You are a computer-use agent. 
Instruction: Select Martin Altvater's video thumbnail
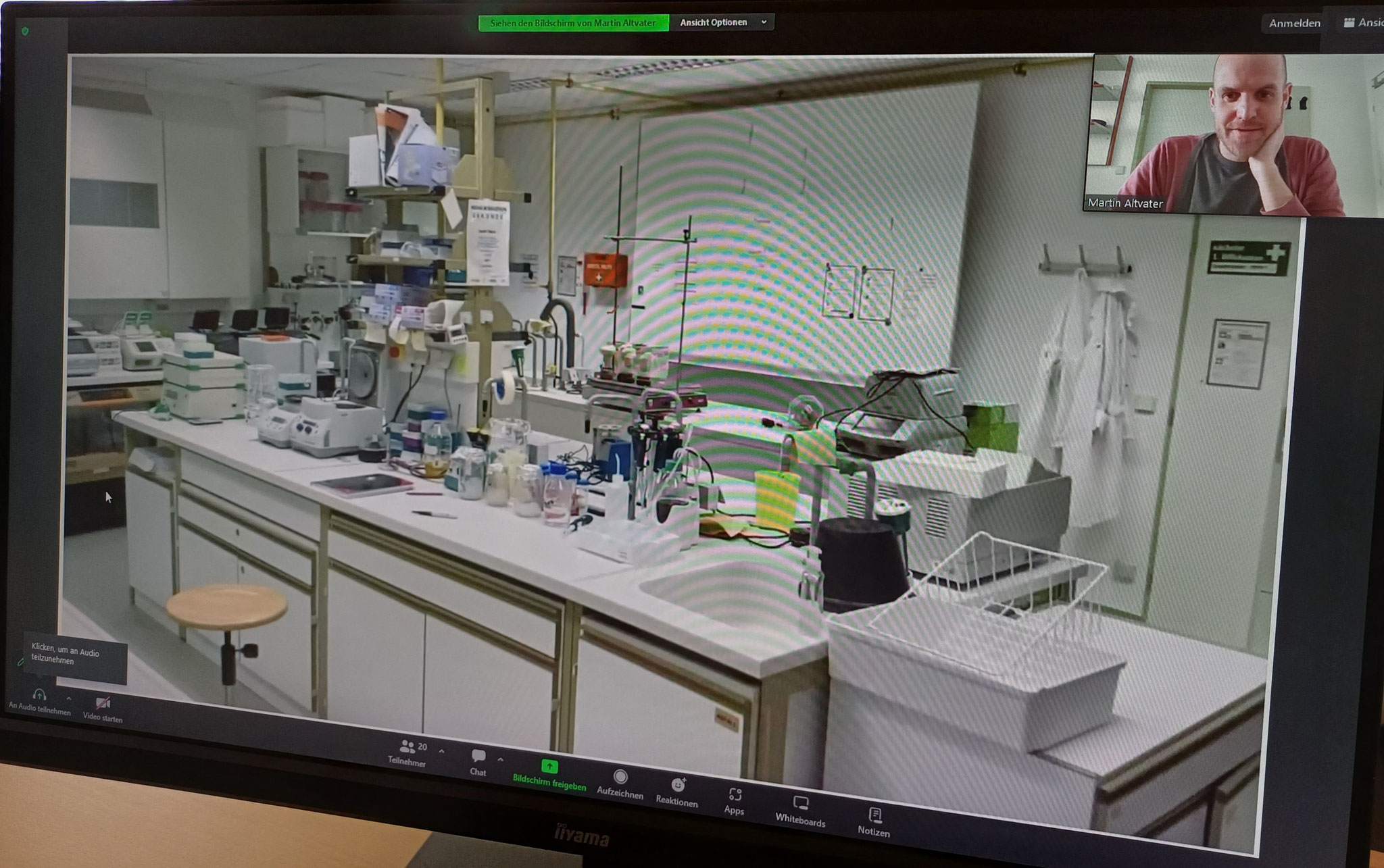click(x=1216, y=135)
